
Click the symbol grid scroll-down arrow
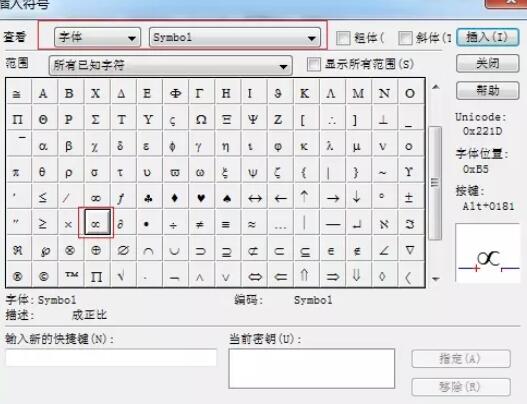pyautogui.click(x=436, y=279)
